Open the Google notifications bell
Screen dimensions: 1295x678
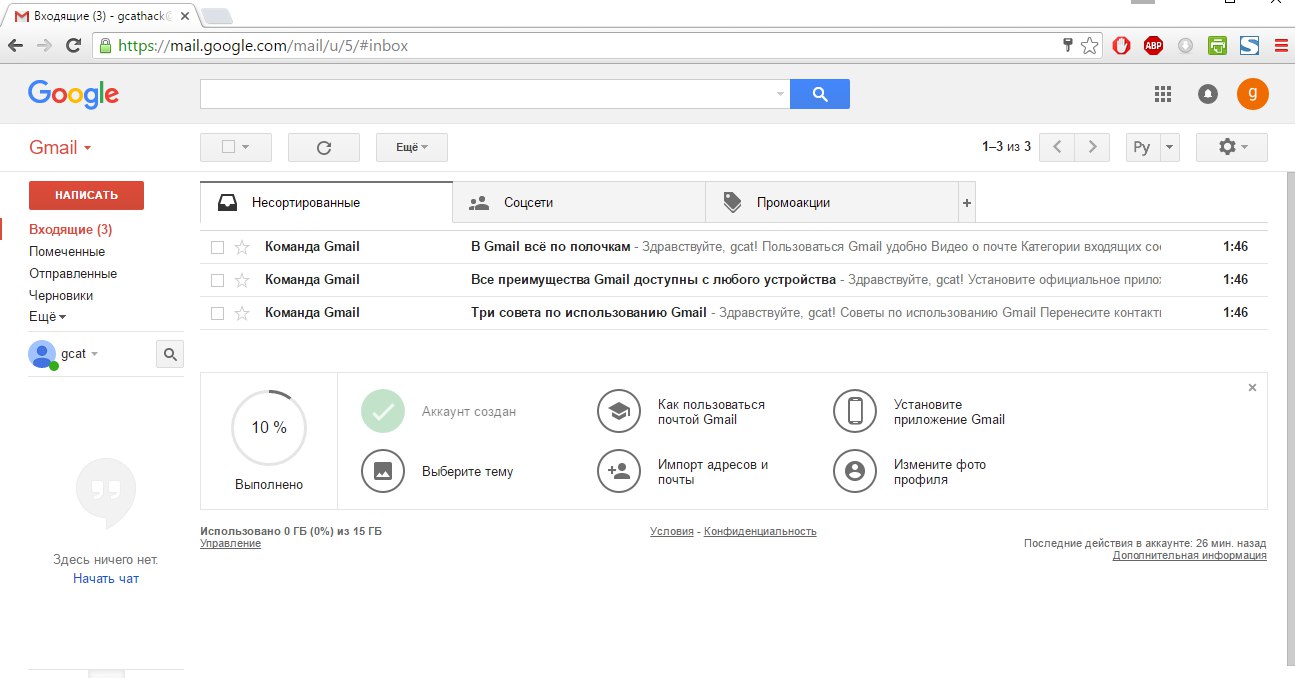coord(1208,94)
